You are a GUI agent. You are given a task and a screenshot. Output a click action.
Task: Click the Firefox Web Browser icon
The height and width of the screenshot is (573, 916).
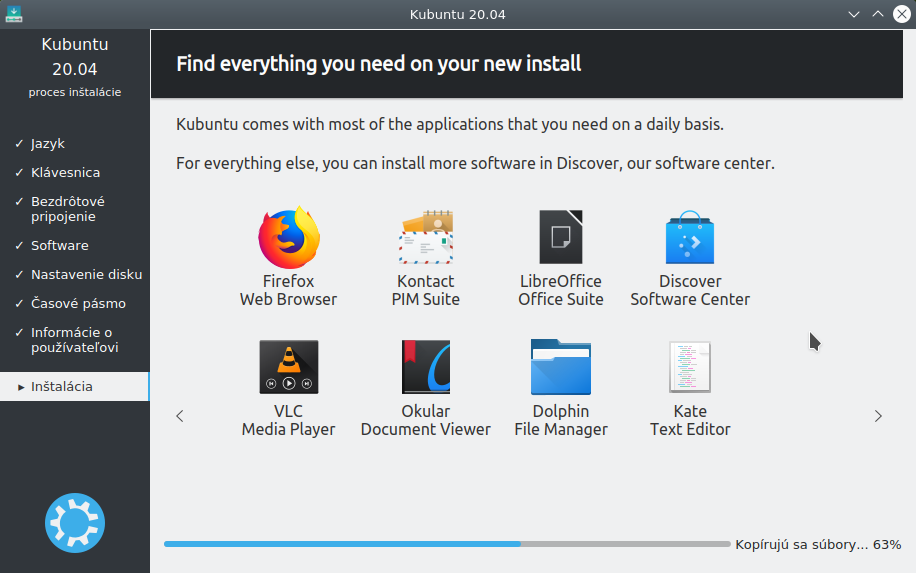tap(289, 237)
